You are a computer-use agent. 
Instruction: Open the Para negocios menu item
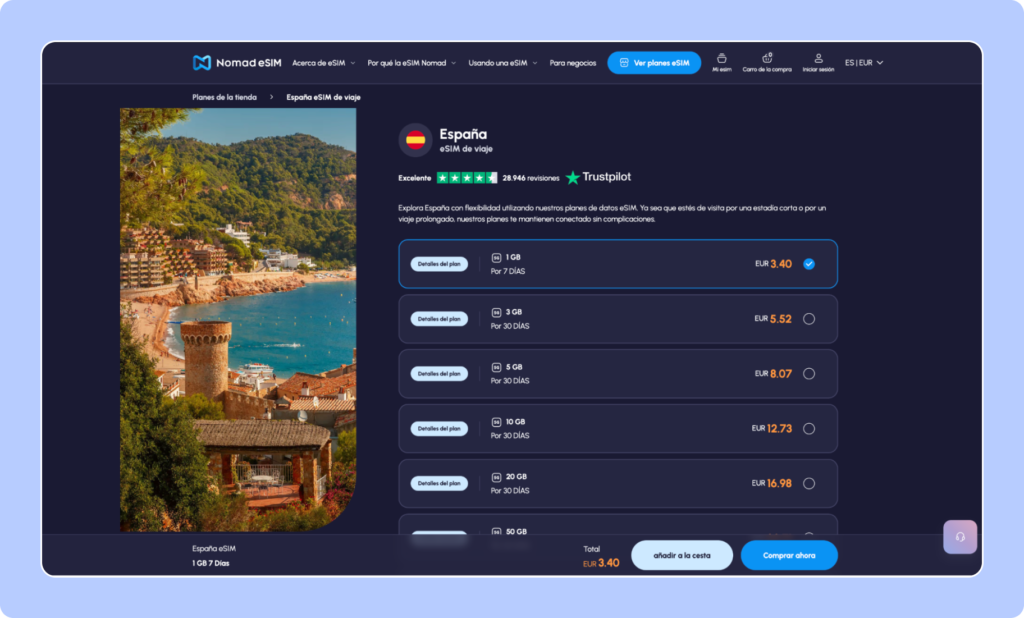point(573,63)
